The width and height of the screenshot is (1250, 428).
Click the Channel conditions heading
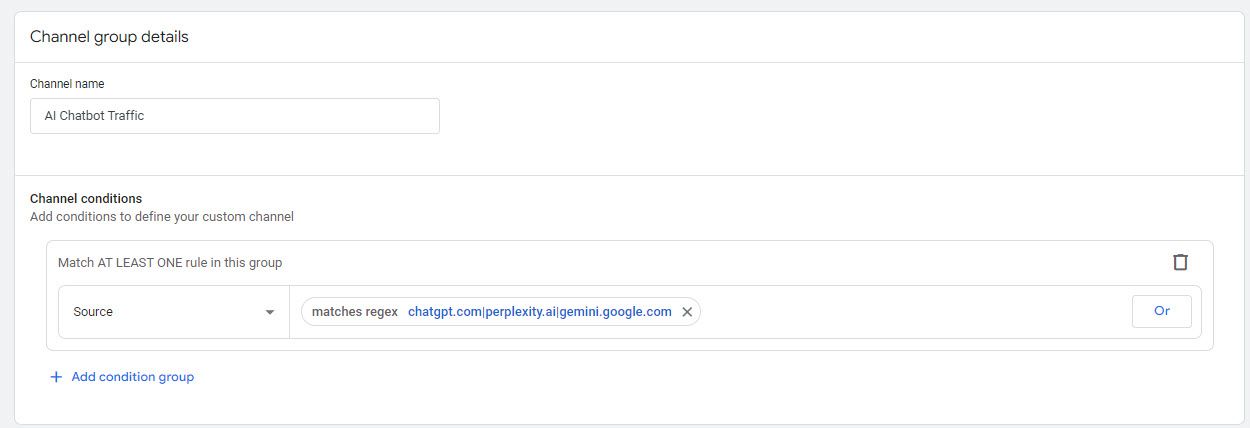coord(86,199)
